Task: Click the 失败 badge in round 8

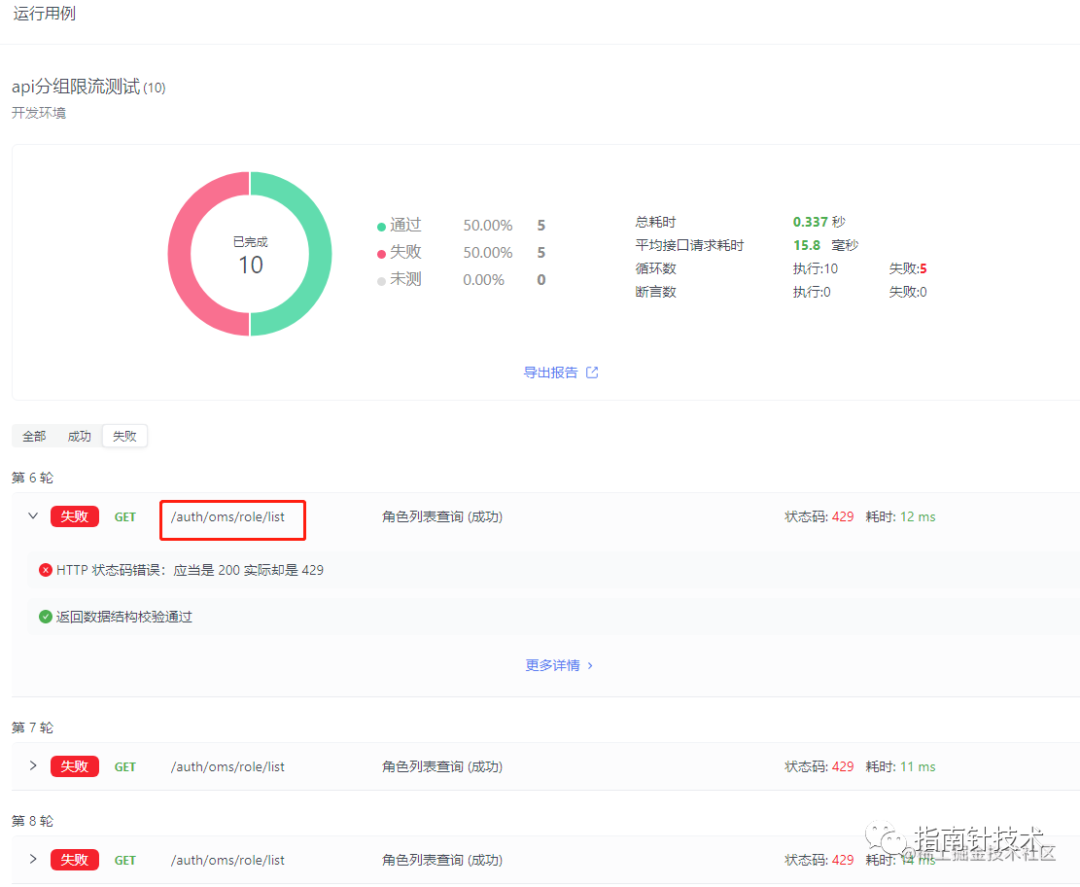Action: coord(74,859)
